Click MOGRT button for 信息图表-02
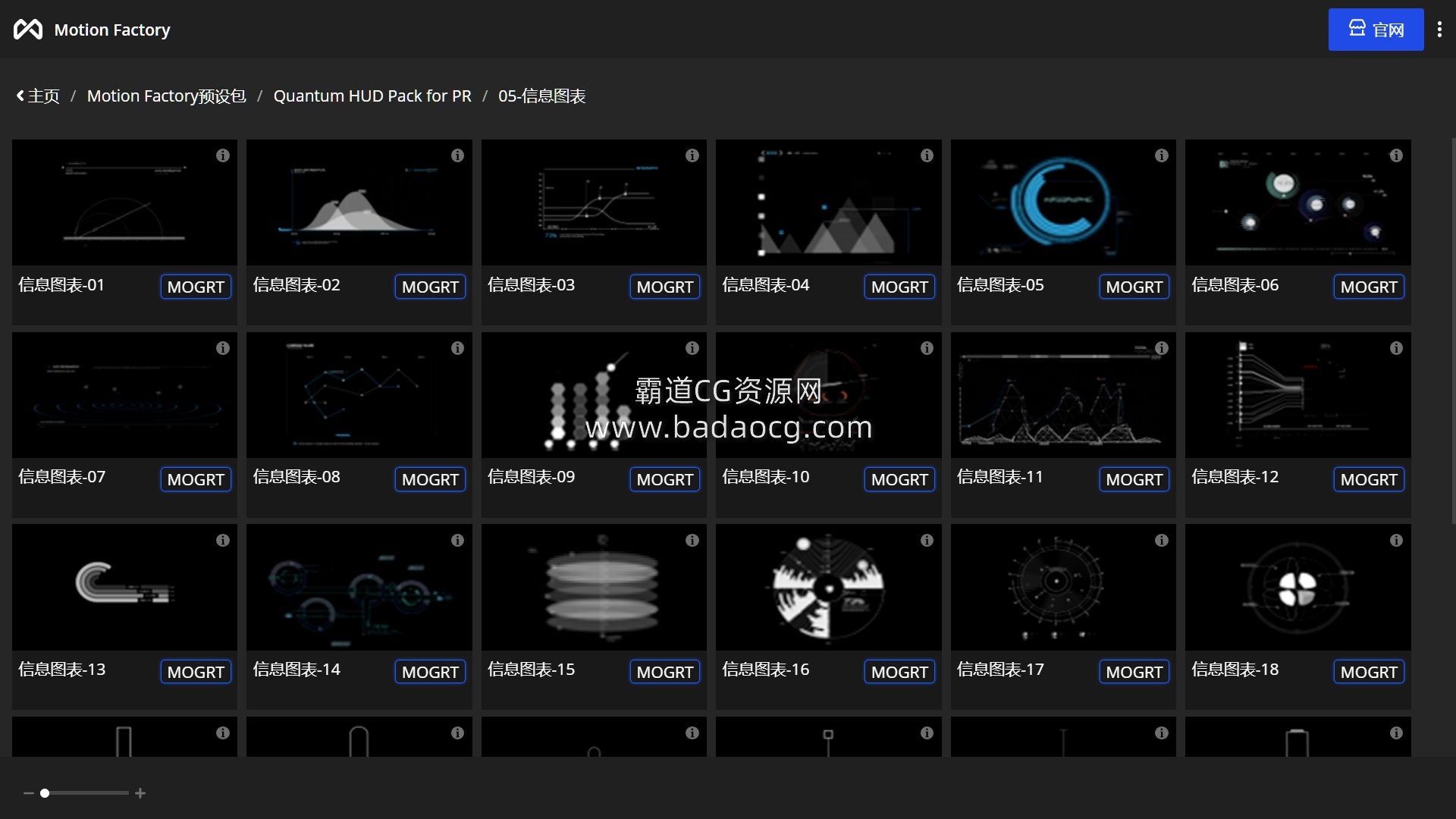 pos(430,287)
